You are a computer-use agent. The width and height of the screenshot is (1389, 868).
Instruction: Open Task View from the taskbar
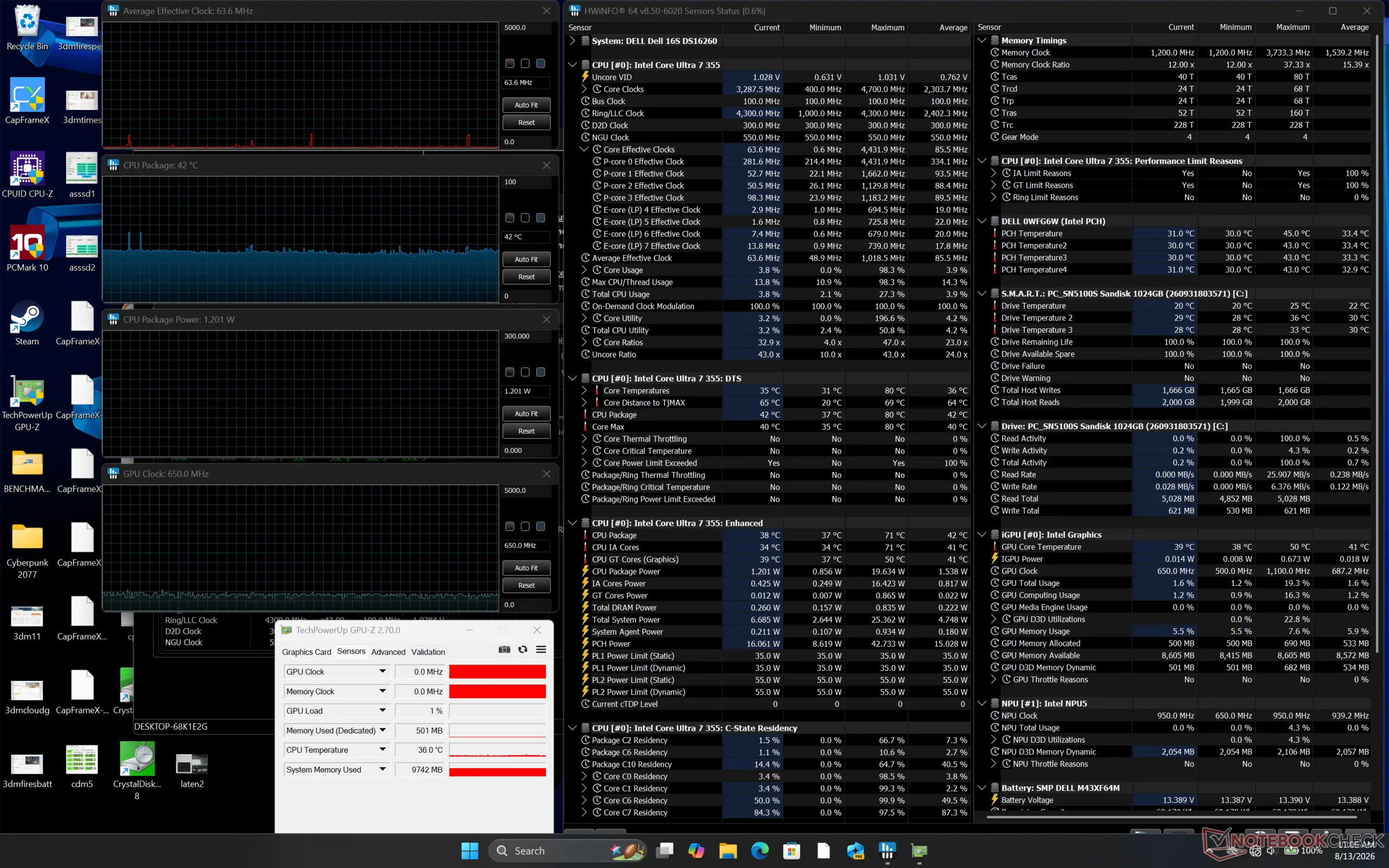pos(665,850)
